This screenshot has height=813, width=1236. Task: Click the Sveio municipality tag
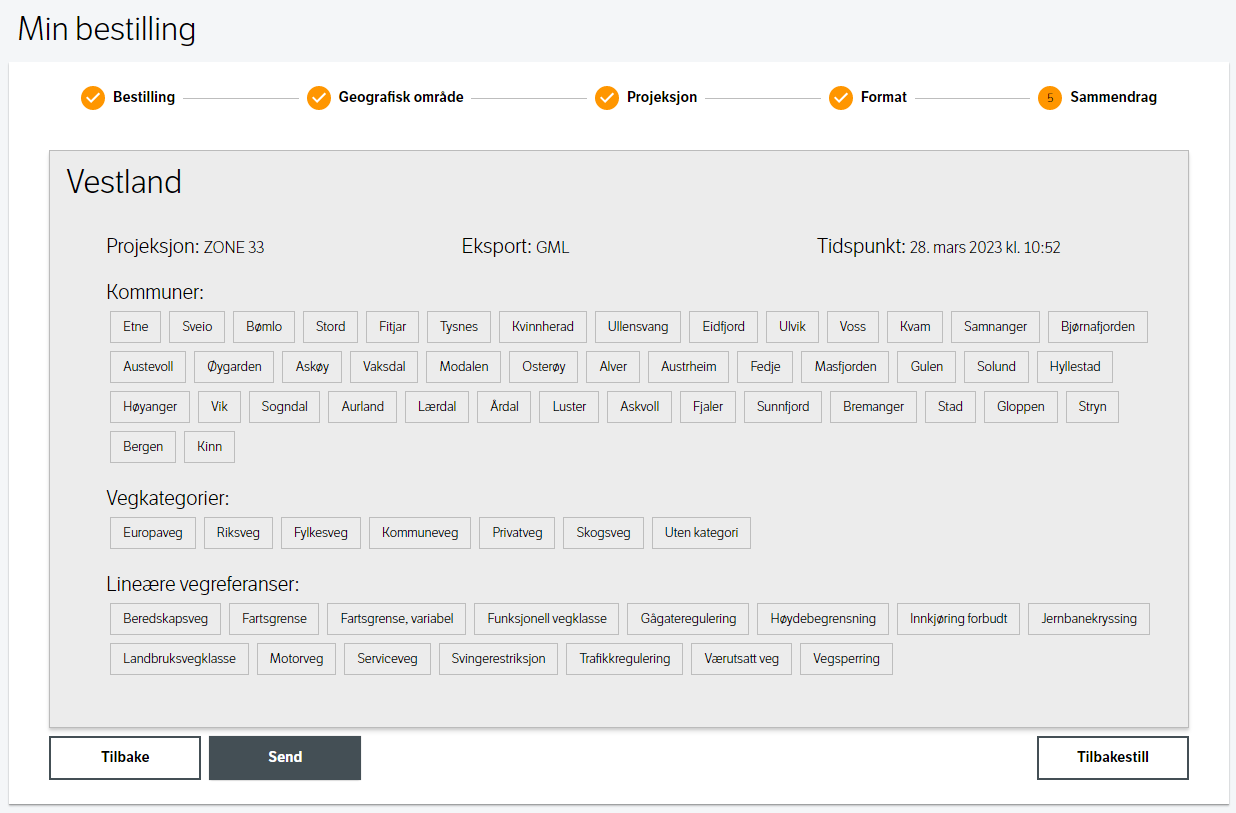[197, 327]
